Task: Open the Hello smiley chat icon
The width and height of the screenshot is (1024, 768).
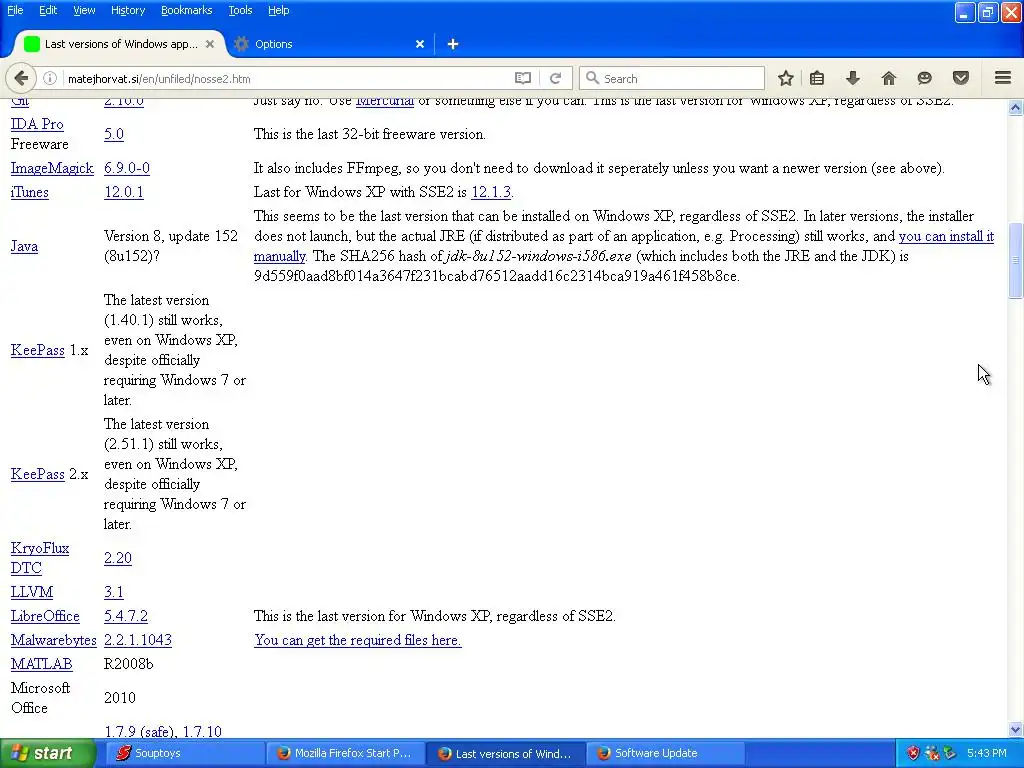Action: coord(924,78)
